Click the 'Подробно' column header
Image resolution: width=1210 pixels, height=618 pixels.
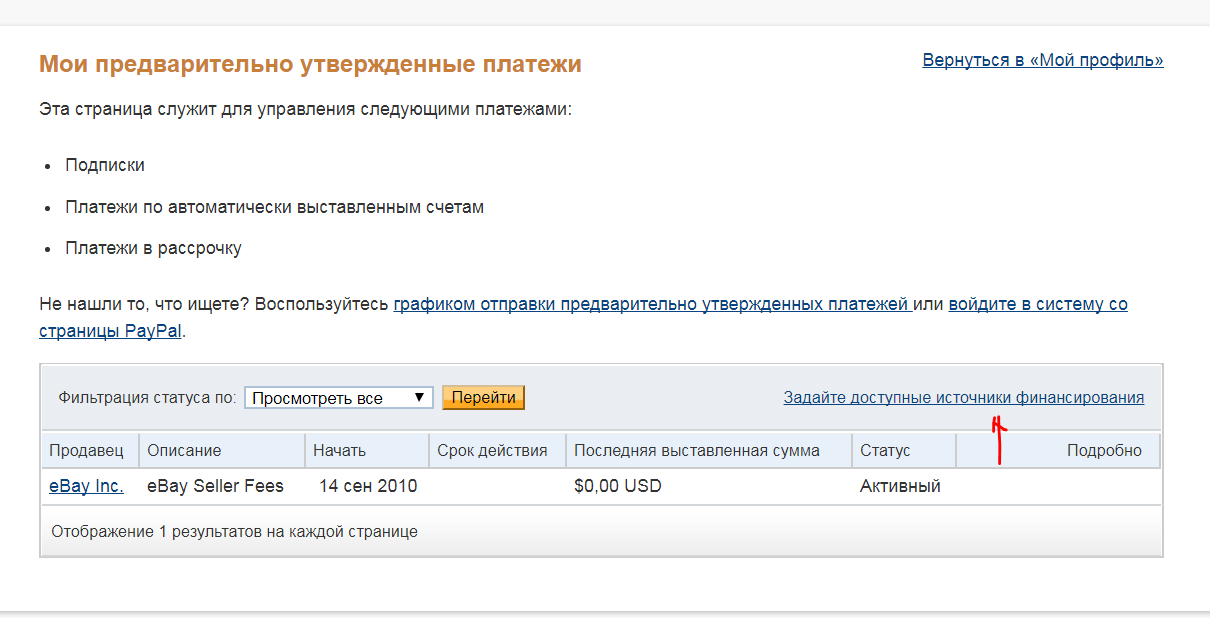1104,451
